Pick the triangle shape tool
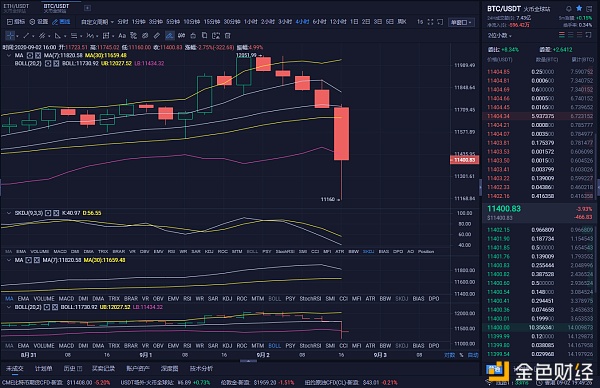Viewport: 600px width, 388px height. tap(58, 36)
